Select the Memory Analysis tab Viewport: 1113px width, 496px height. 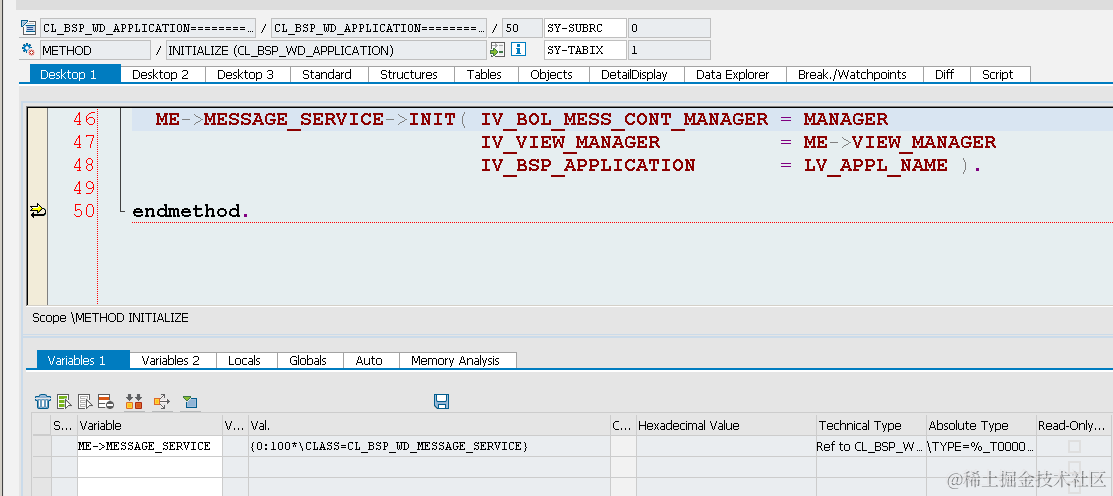point(456,360)
